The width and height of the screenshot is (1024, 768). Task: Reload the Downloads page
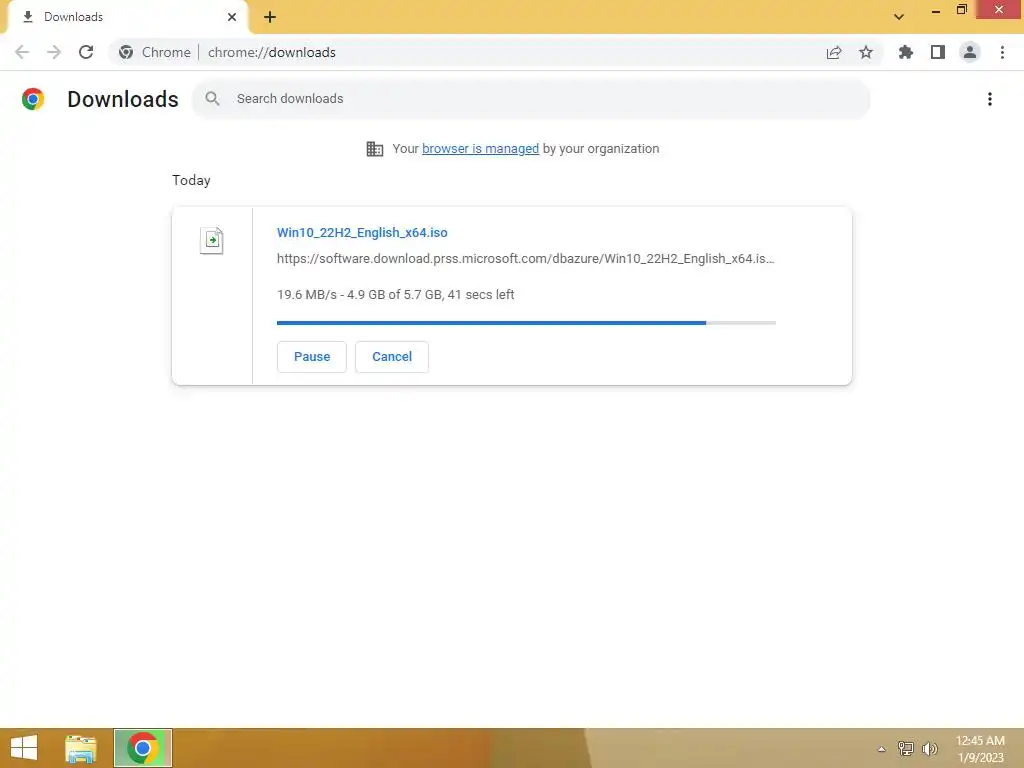pyautogui.click(x=86, y=52)
